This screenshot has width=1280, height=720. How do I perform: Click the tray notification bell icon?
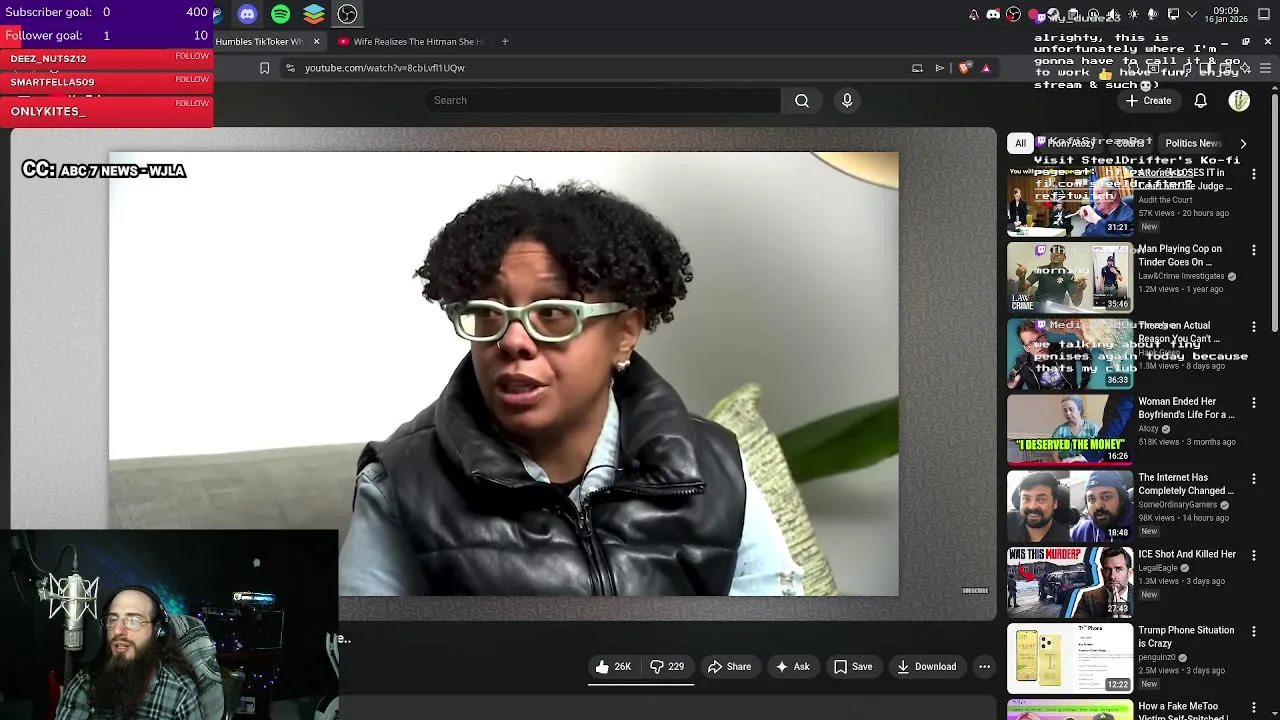[x=974, y=14]
